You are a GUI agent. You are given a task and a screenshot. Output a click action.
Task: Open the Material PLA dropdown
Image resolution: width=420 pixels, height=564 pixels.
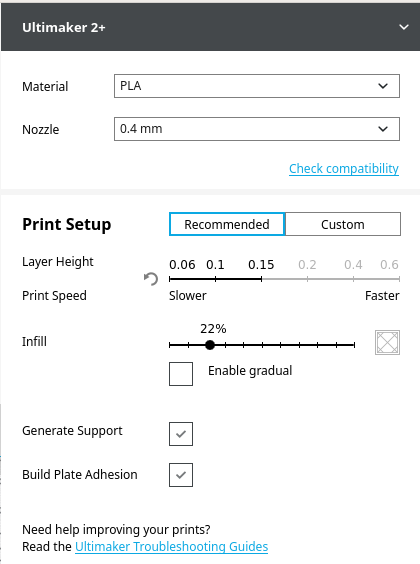coord(257,86)
